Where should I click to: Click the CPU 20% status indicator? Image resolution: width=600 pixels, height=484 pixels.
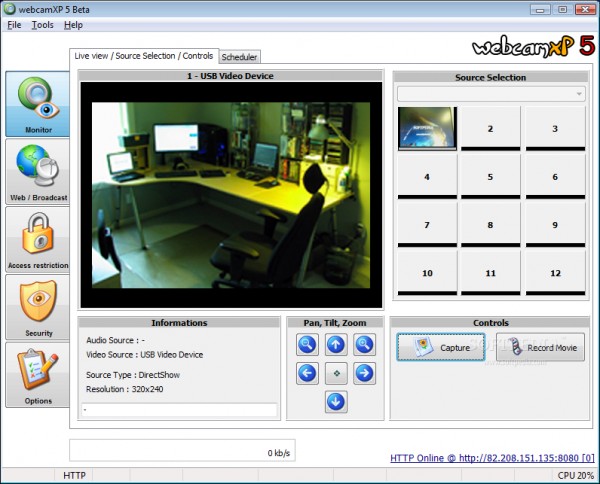coord(576,475)
